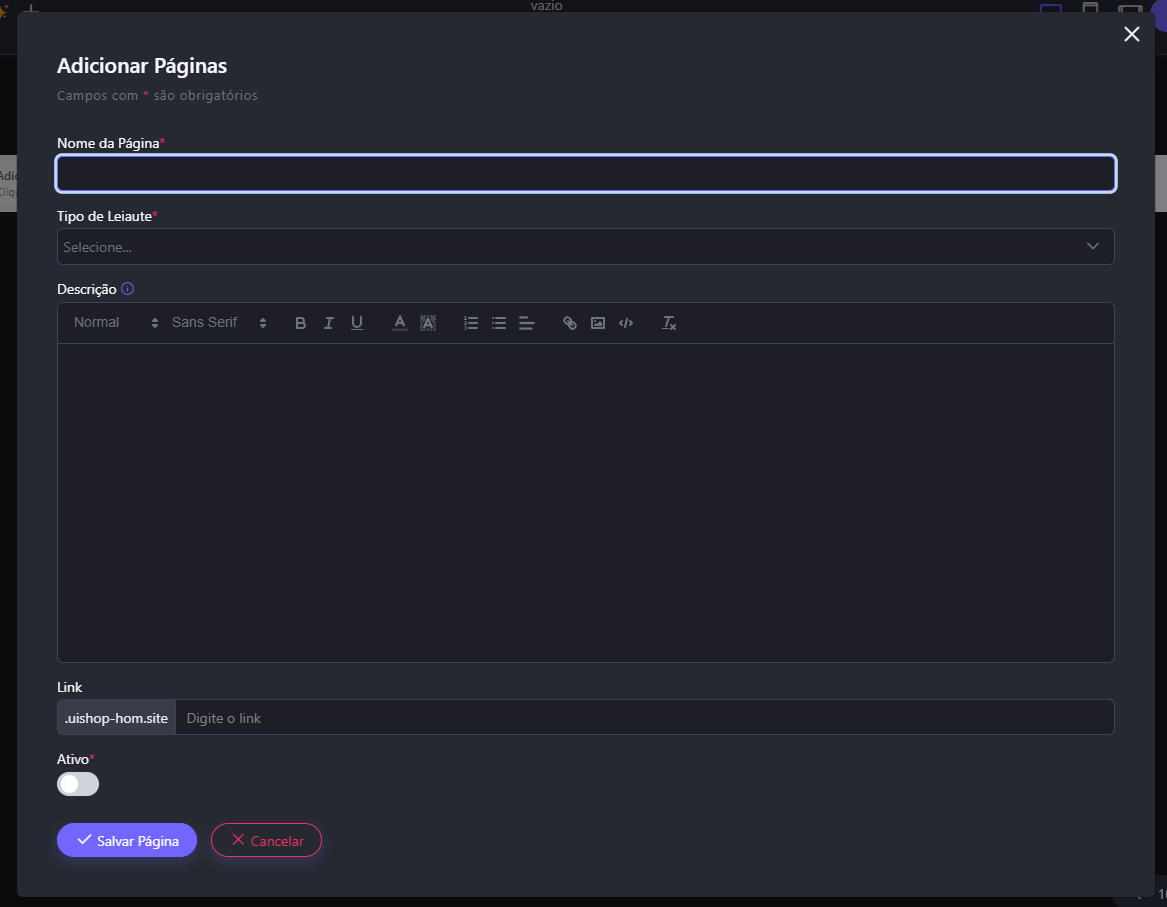This screenshot has width=1167, height=907.
Task: Open the Normal heading style dropdown
Action: (x=115, y=323)
